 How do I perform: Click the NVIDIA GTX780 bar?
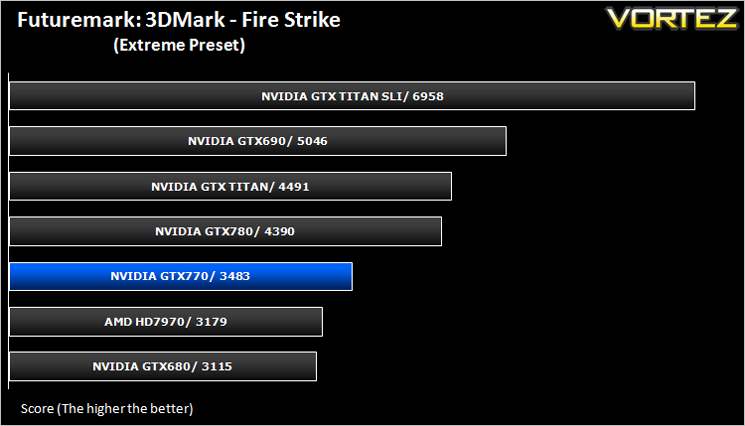point(226,231)
